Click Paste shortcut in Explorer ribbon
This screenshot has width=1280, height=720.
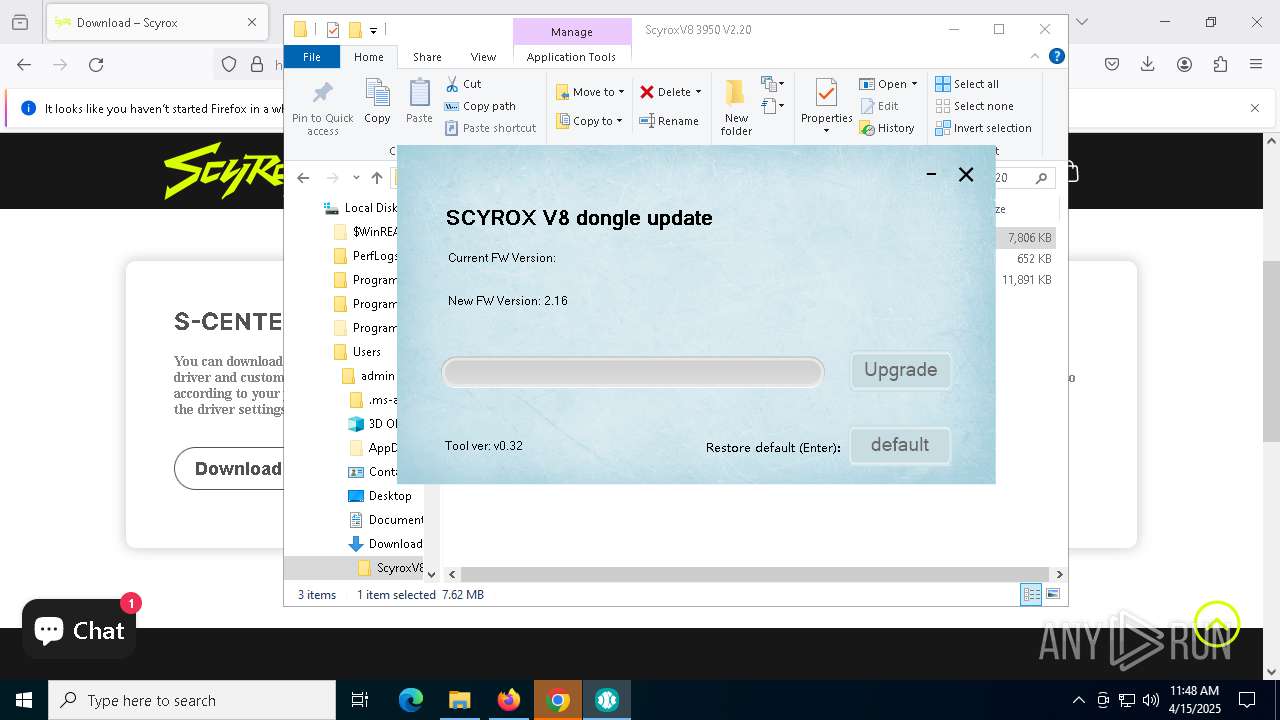(490, 128)
